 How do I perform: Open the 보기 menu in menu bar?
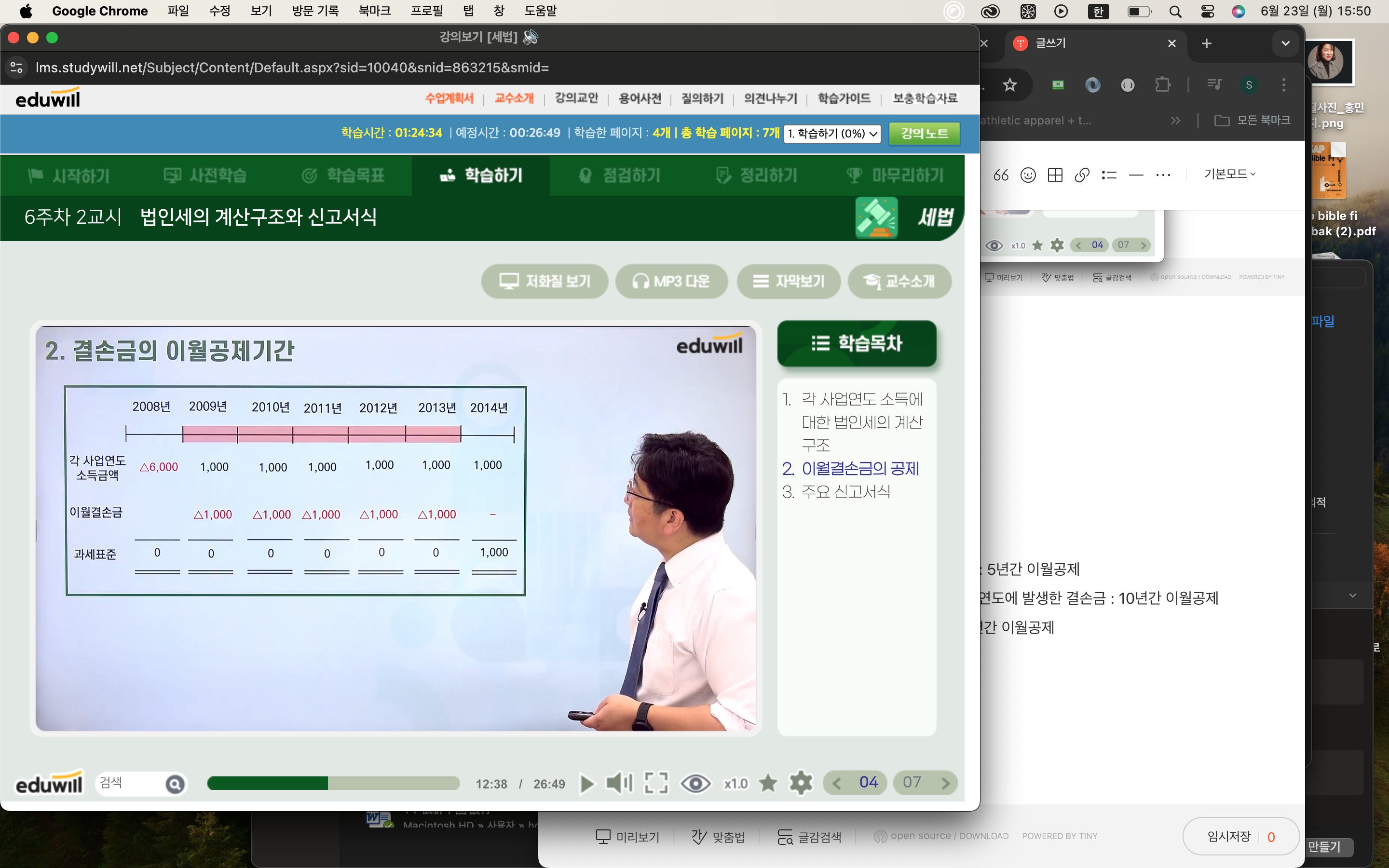(260, 11)
